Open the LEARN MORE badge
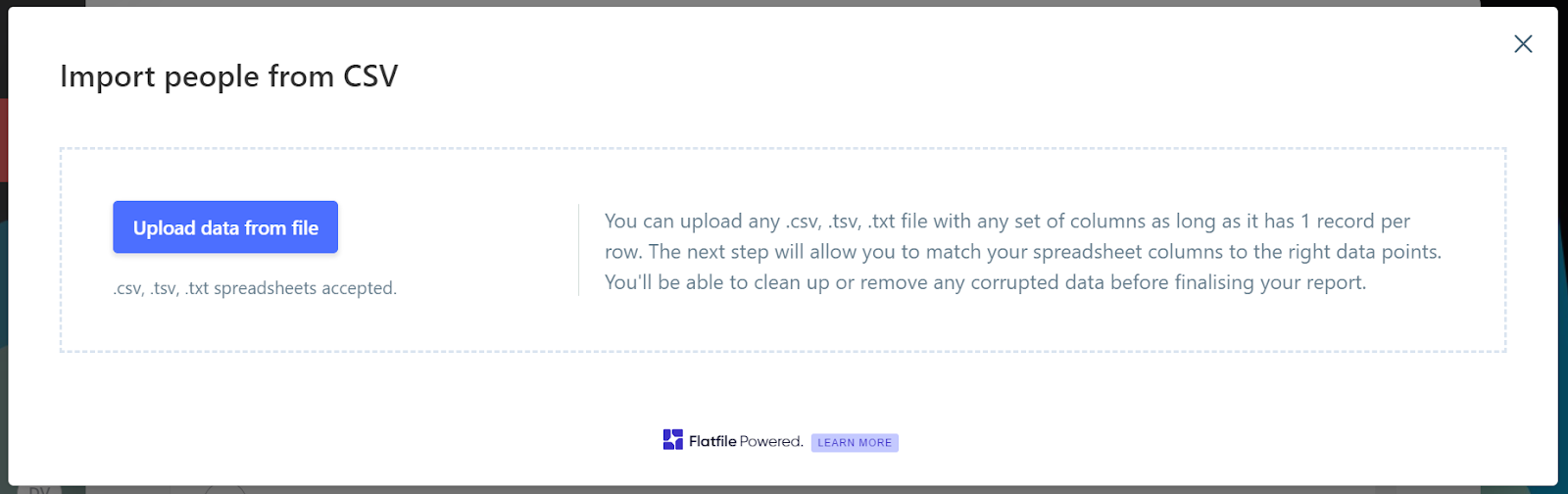The height and width of the screenshot is (494, 1568). [x=855, y=442]
